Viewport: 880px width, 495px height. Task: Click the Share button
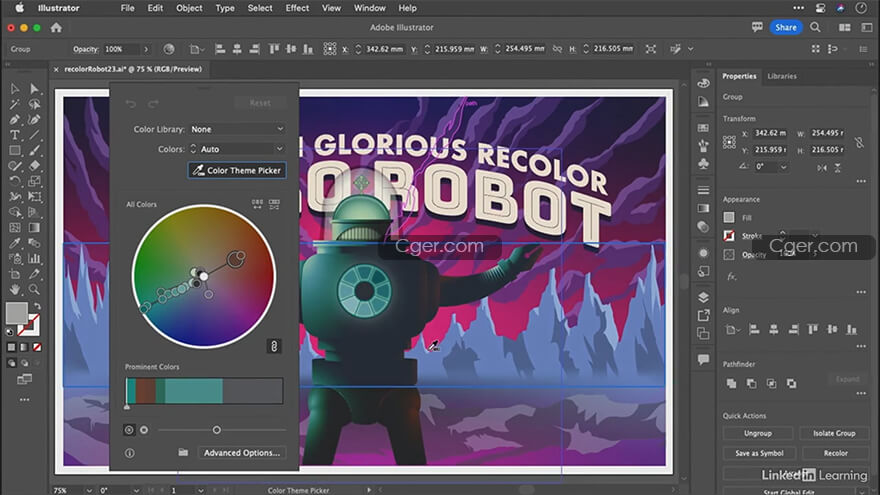[786, 27]
